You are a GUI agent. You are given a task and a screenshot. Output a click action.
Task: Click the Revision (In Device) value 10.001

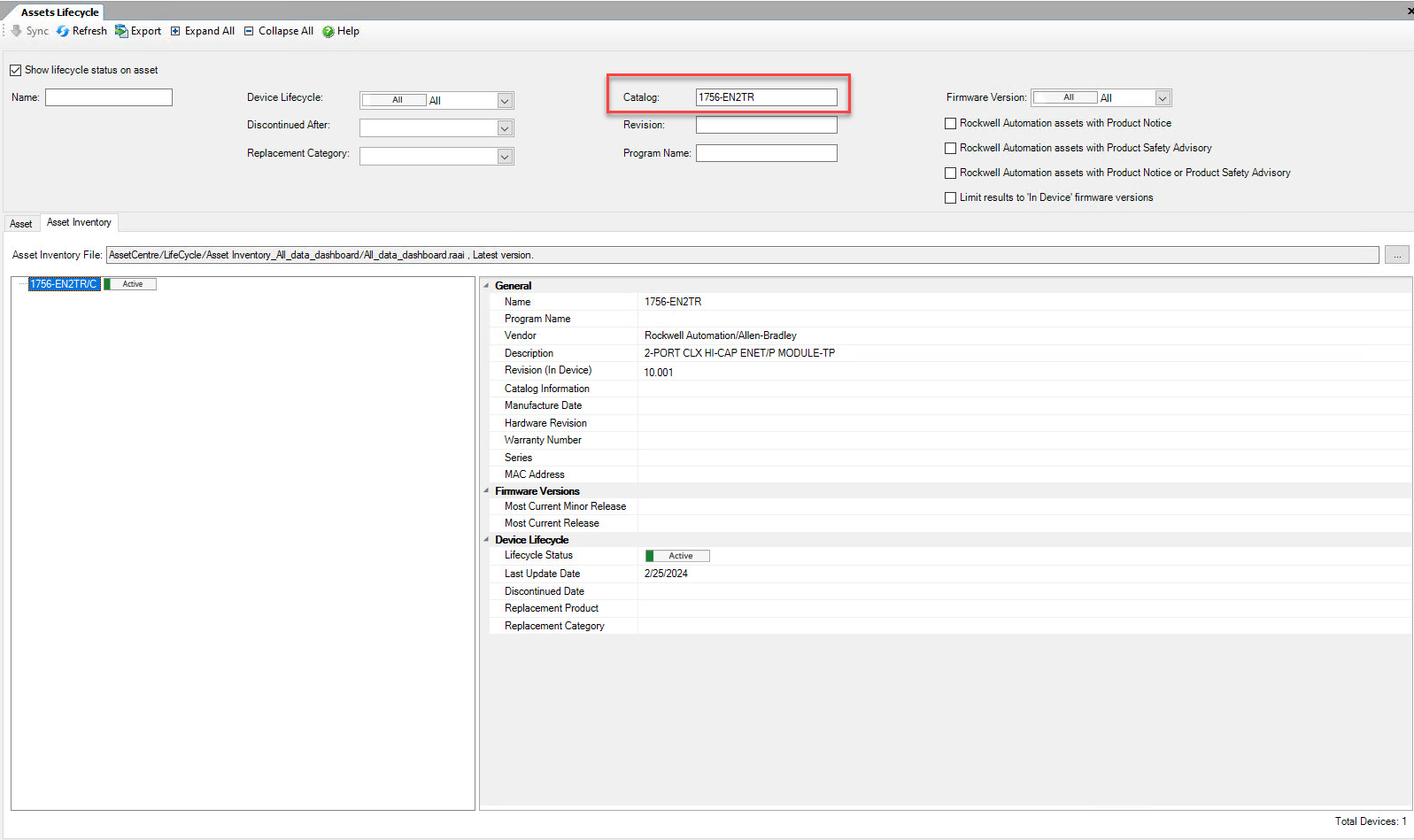[x=659, y=373]
